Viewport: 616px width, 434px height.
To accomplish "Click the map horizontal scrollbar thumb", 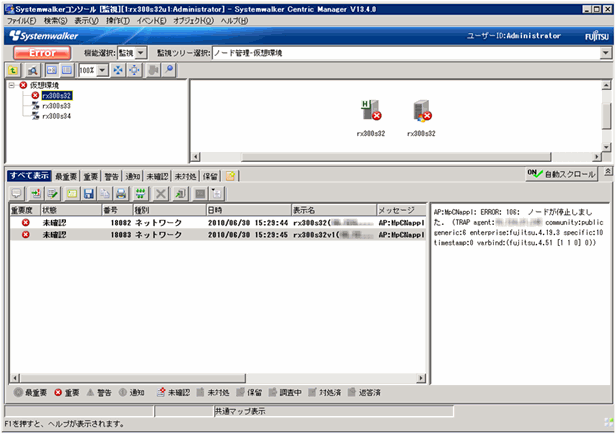I will pyautogui.click(x=396, y=157).
